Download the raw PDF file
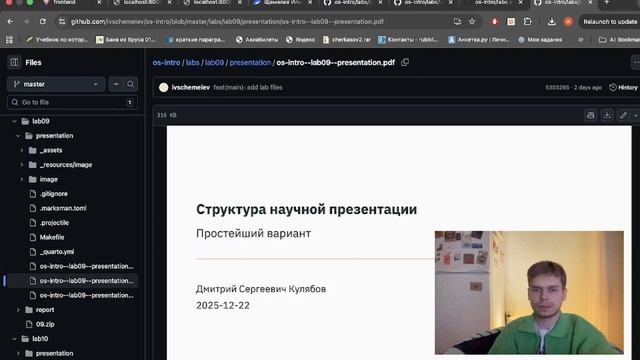The height and width of the screenshot is (360, 640). [x=607, y=116]
